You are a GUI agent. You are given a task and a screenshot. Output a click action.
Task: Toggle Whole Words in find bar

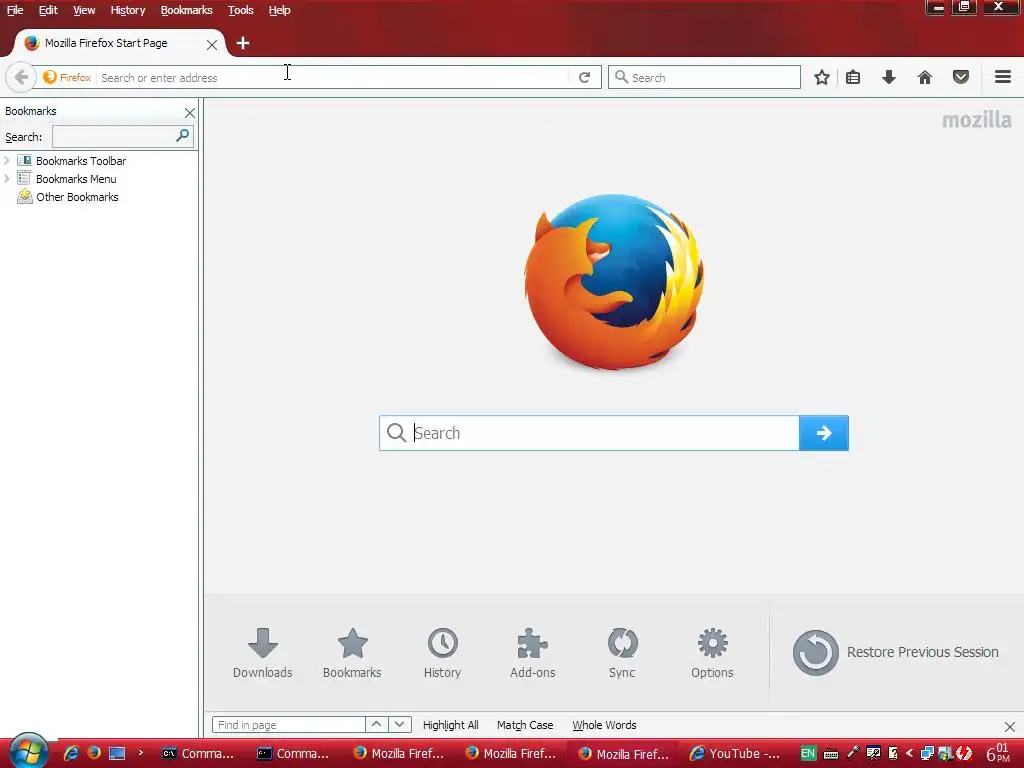[x=604, y=725]
